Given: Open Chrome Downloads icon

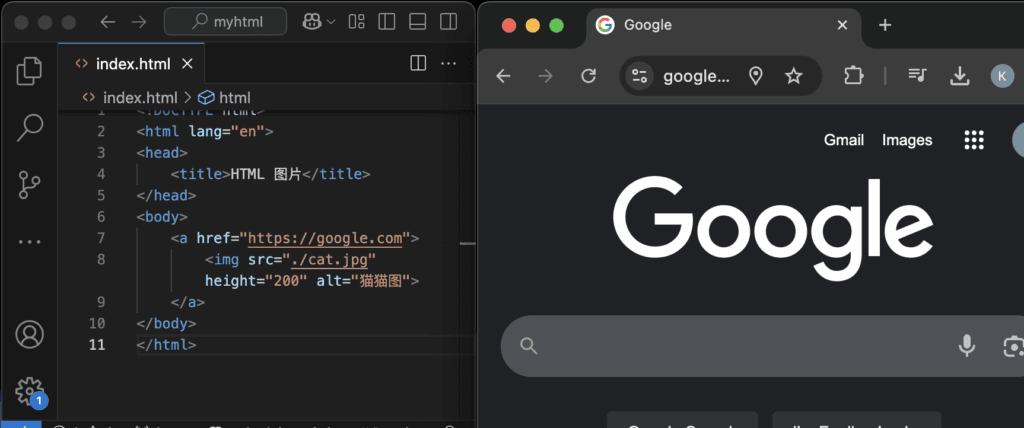Looking at the screenshot, I should [959, 76].
